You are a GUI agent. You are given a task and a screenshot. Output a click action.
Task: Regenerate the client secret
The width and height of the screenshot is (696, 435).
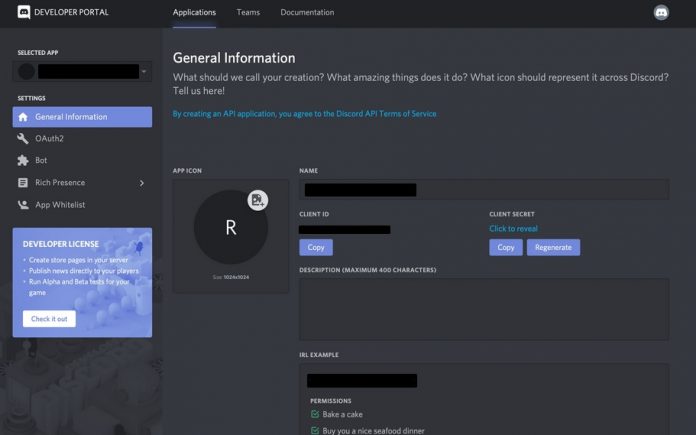tap(553, 247)
